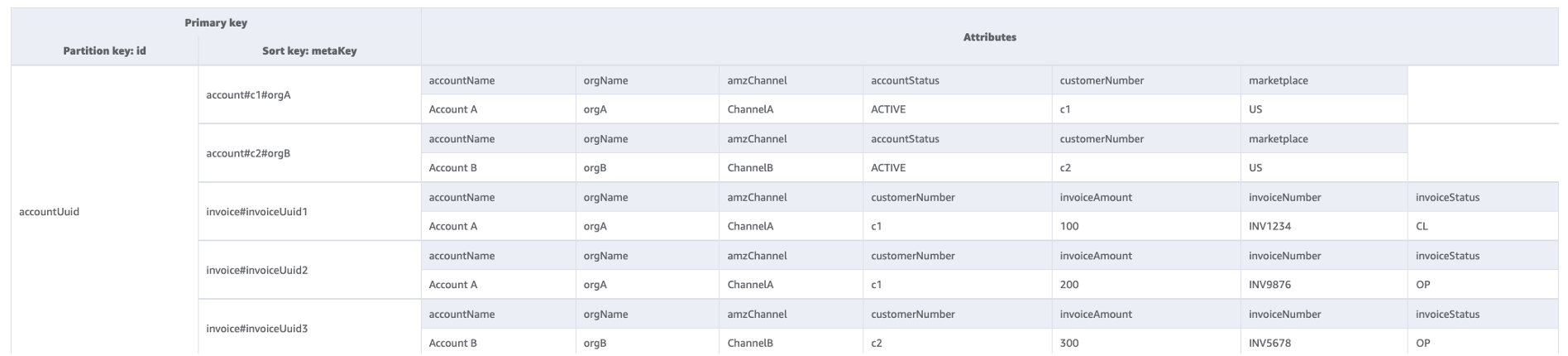Screen dimensions: 1568x356
Task: Click the marketplace label in the first row
Action: tap(1278, 80)
